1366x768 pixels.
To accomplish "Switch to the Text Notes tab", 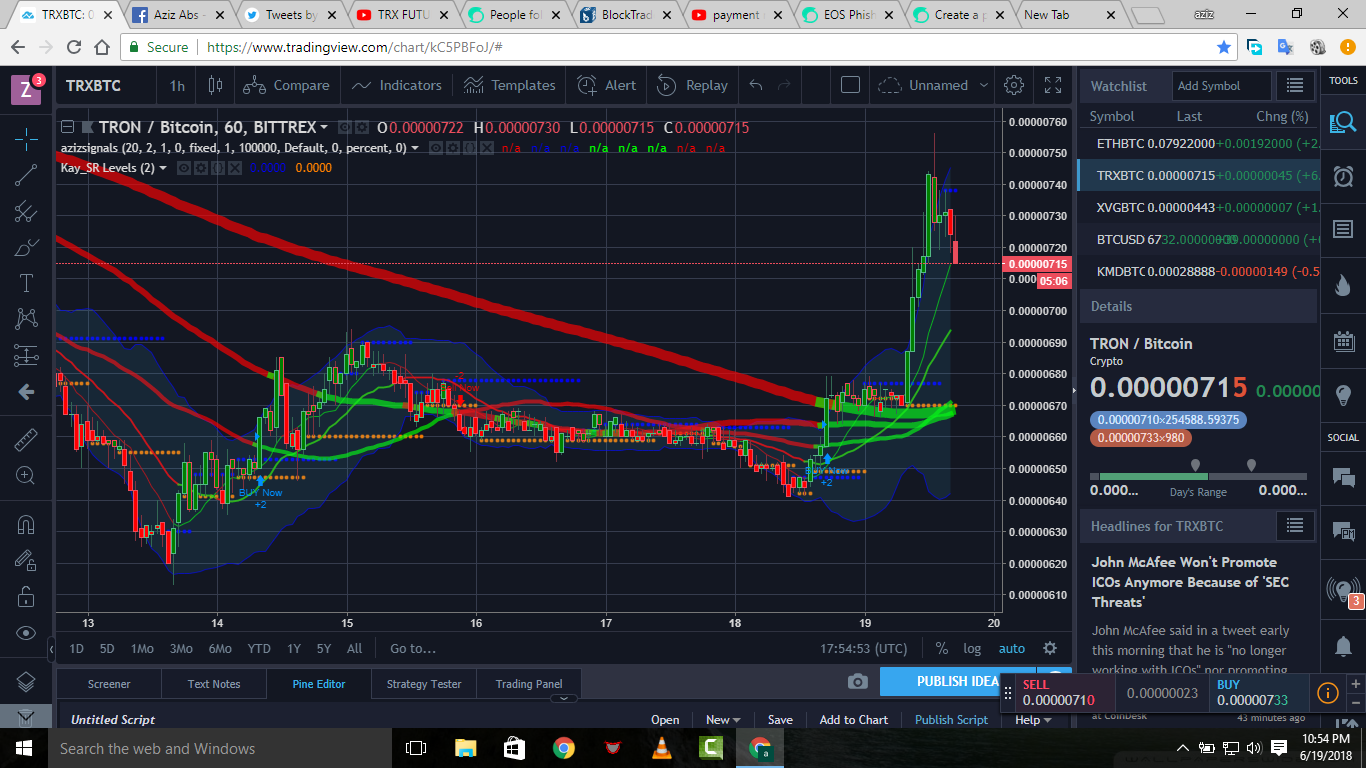I will click(214, 684).
